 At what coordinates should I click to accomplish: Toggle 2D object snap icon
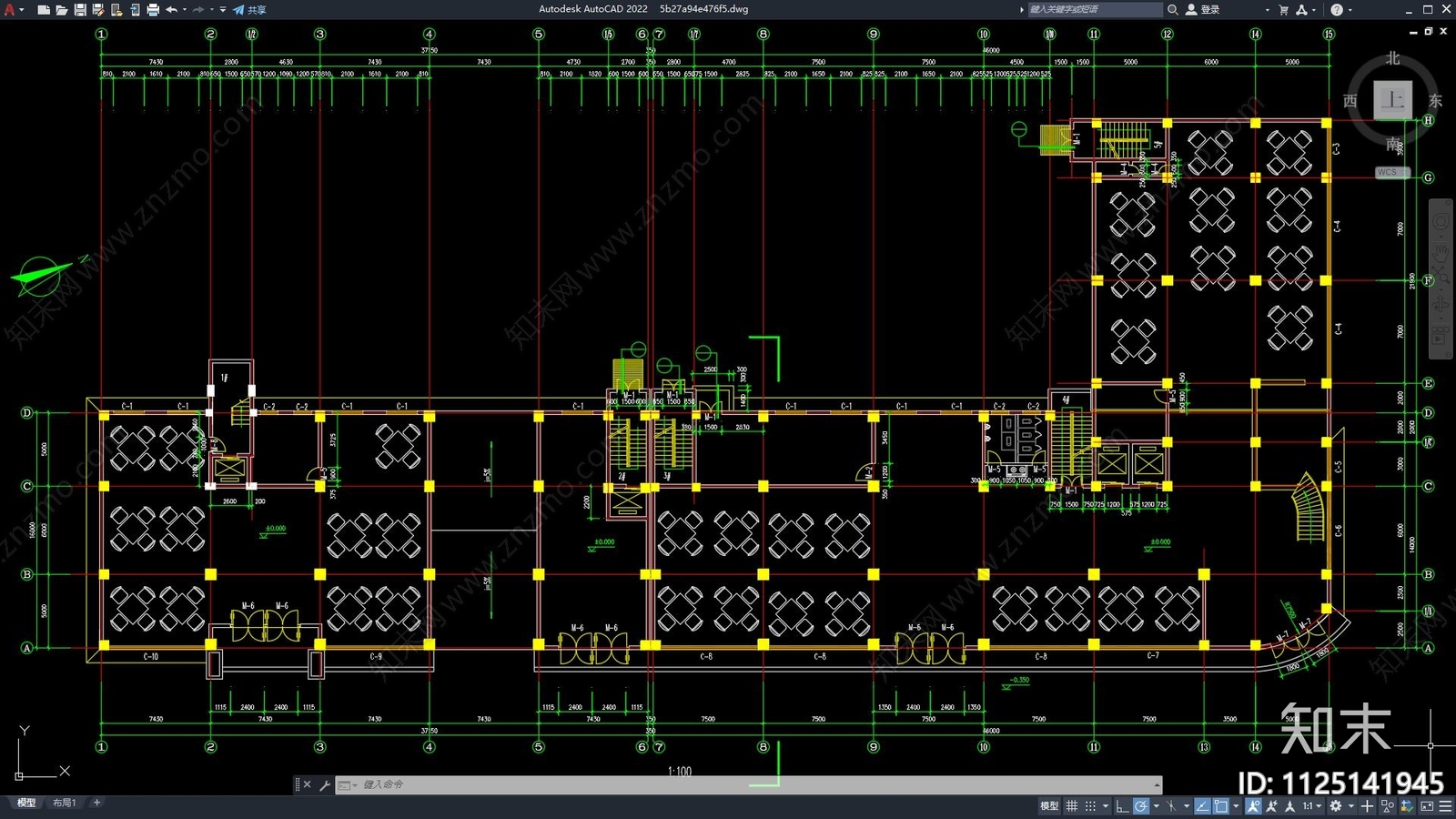point(1220,806)
